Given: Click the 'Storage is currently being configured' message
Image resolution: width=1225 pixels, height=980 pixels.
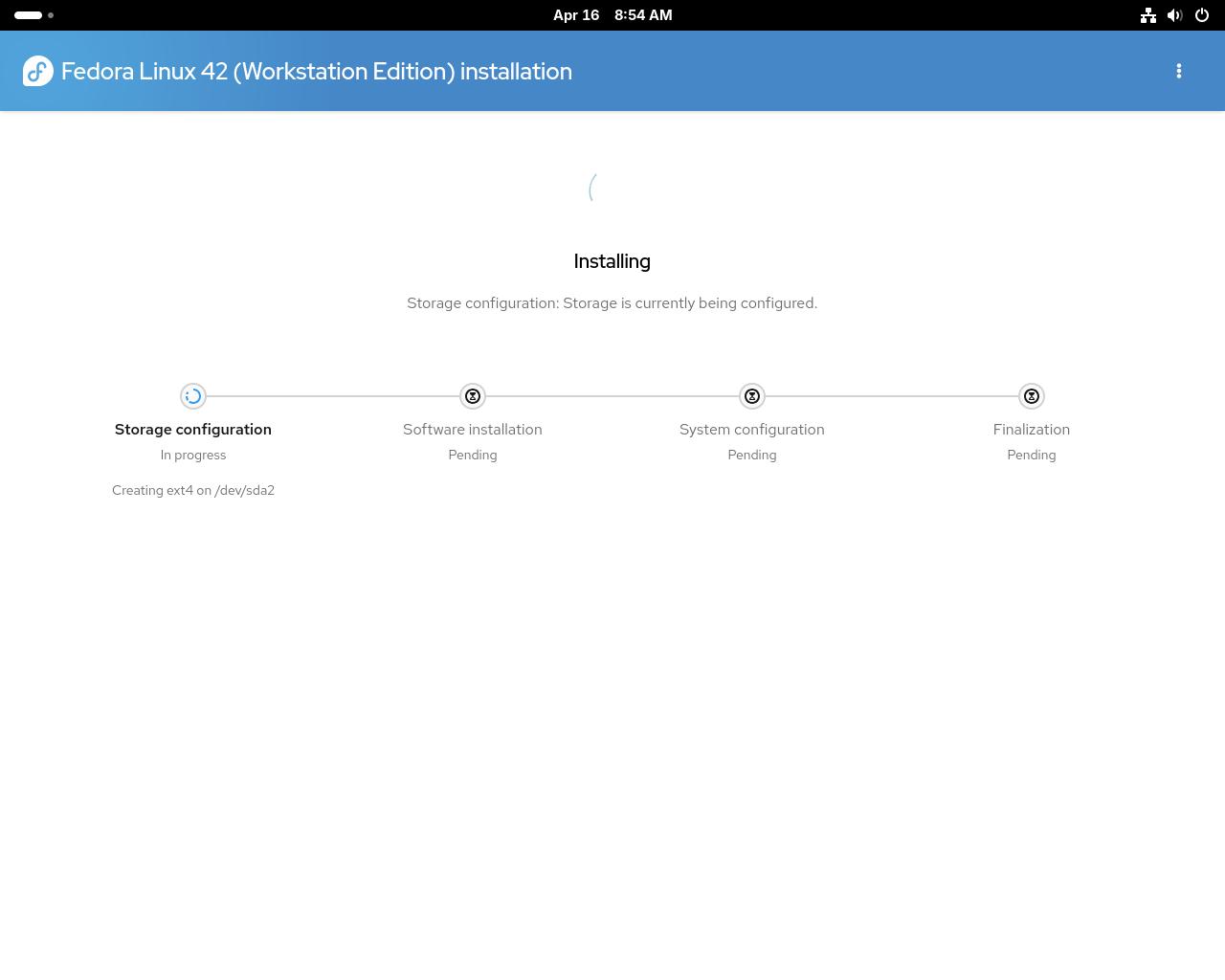Looking at the screenshot, I should (x=612, y=303).
